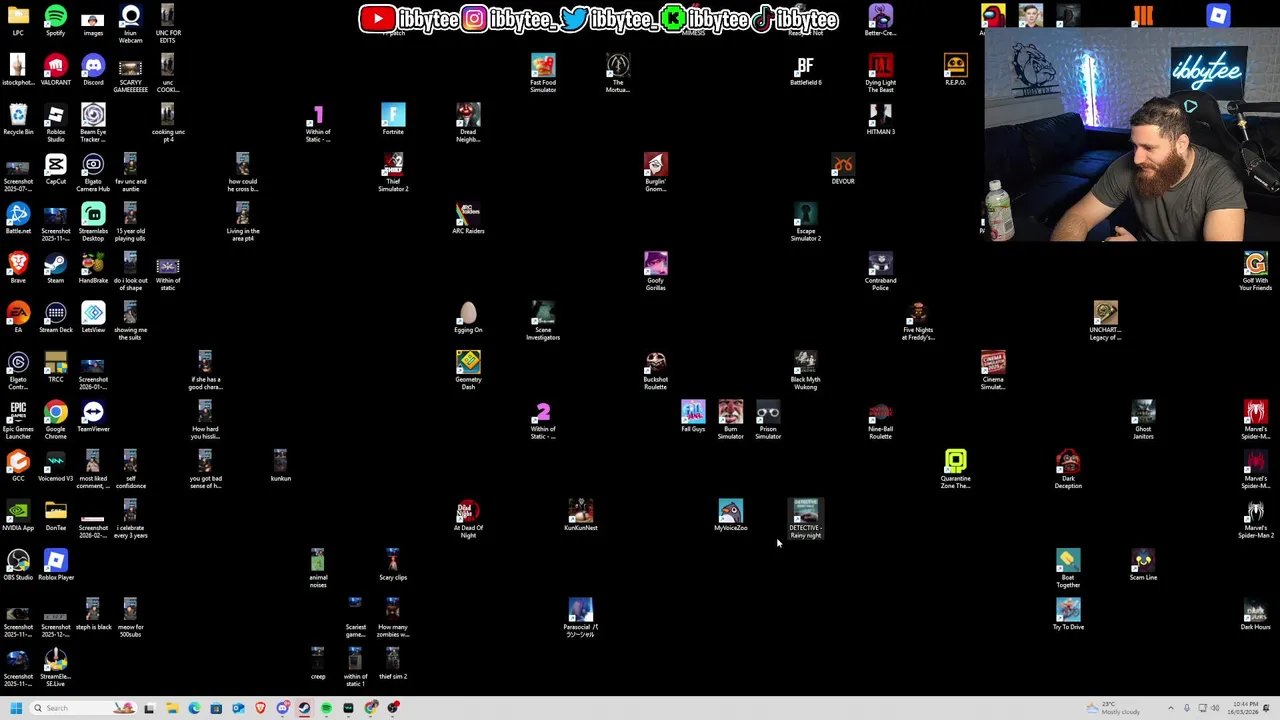Open the Spotify taskbar icon
Image resolution: width=1280 pixels, height=720 pixels.
[x=326, y=708]
